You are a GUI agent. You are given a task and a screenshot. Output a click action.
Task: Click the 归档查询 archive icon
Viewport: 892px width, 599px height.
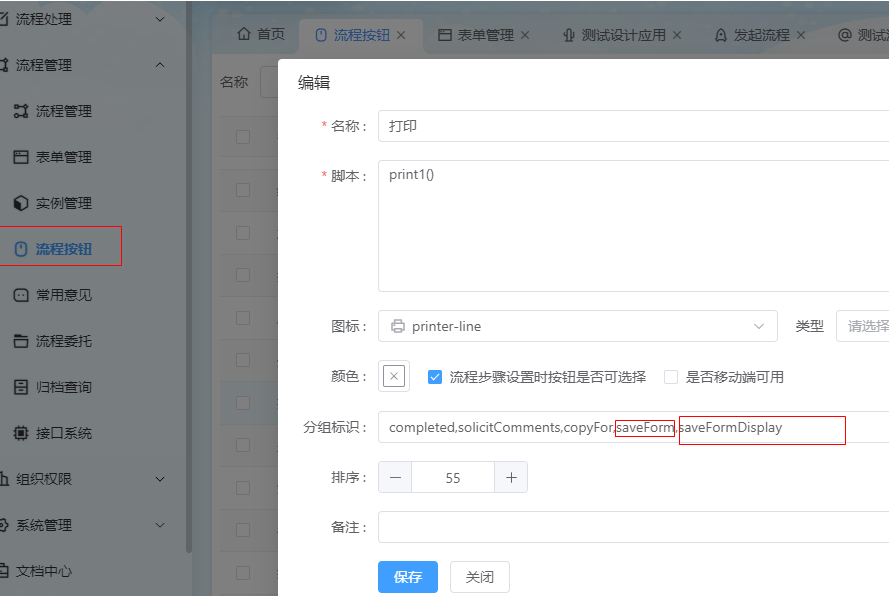[21, 387]
